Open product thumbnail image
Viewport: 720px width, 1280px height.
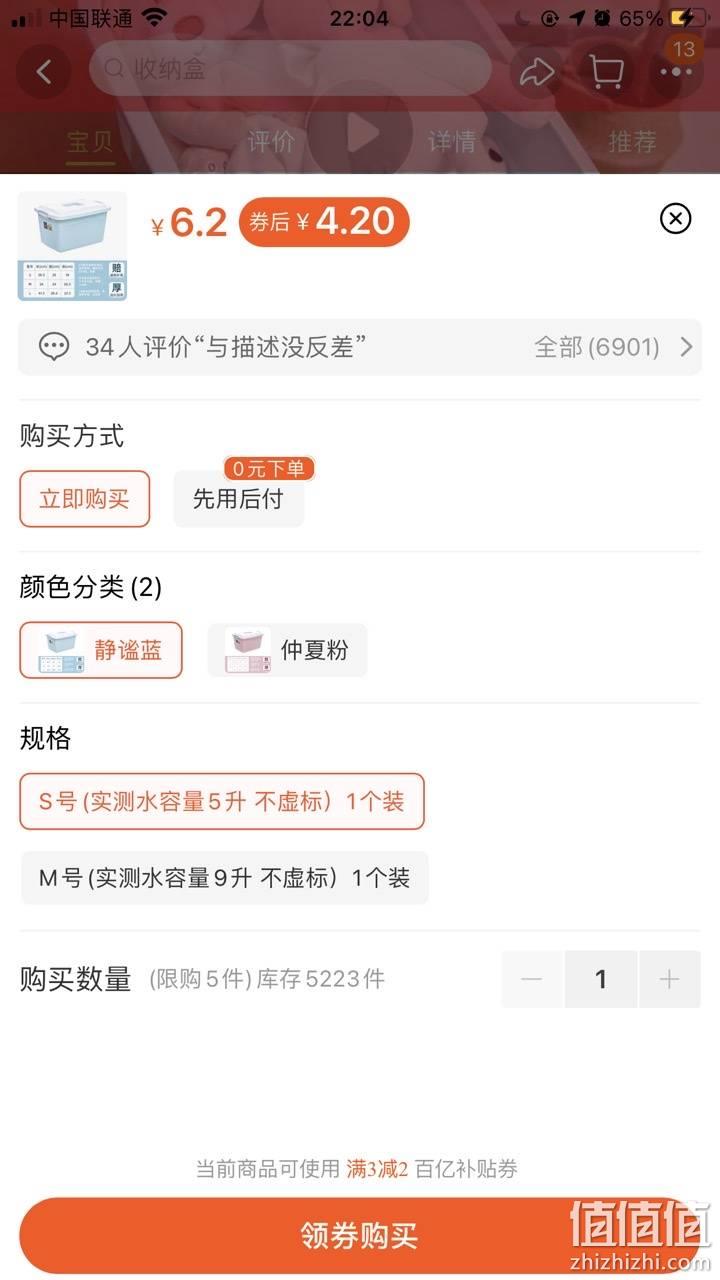click(x=72, y=246)
